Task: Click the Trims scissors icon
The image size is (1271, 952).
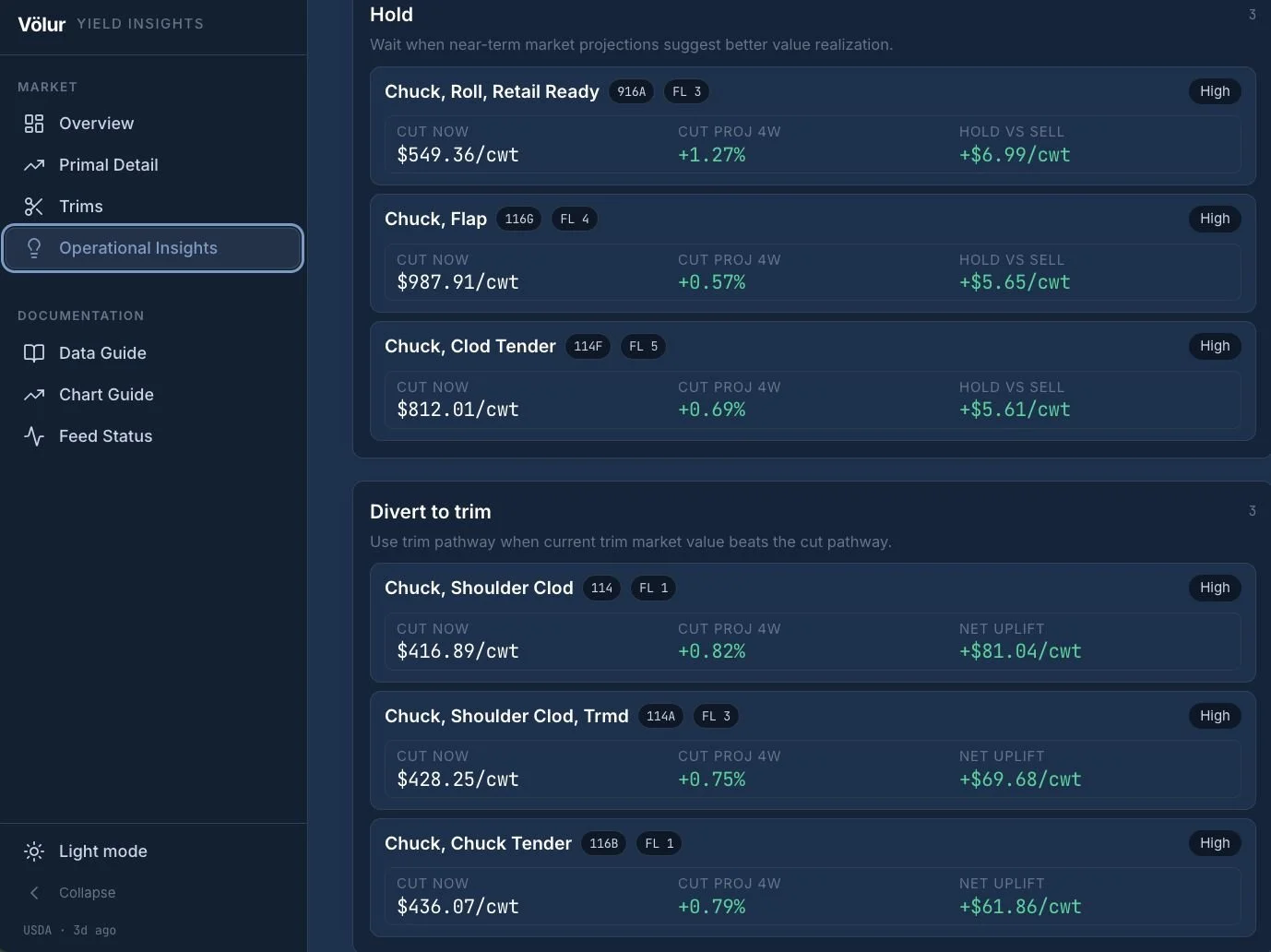Action: [34, 207]
